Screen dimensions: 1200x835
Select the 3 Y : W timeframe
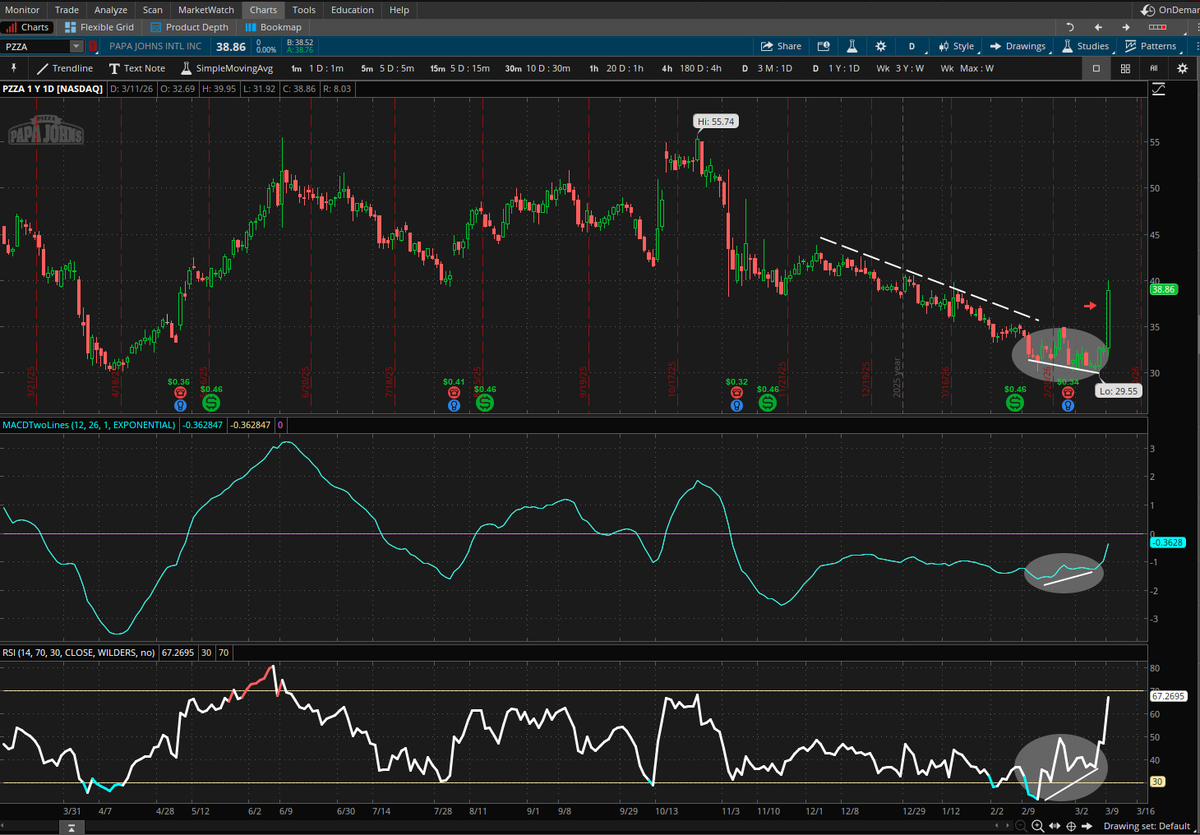[901, 68]
